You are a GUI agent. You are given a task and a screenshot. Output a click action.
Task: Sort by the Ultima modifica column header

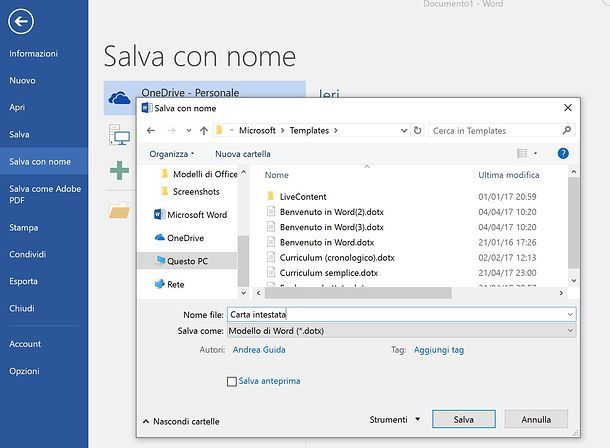[x=508, y=175]
